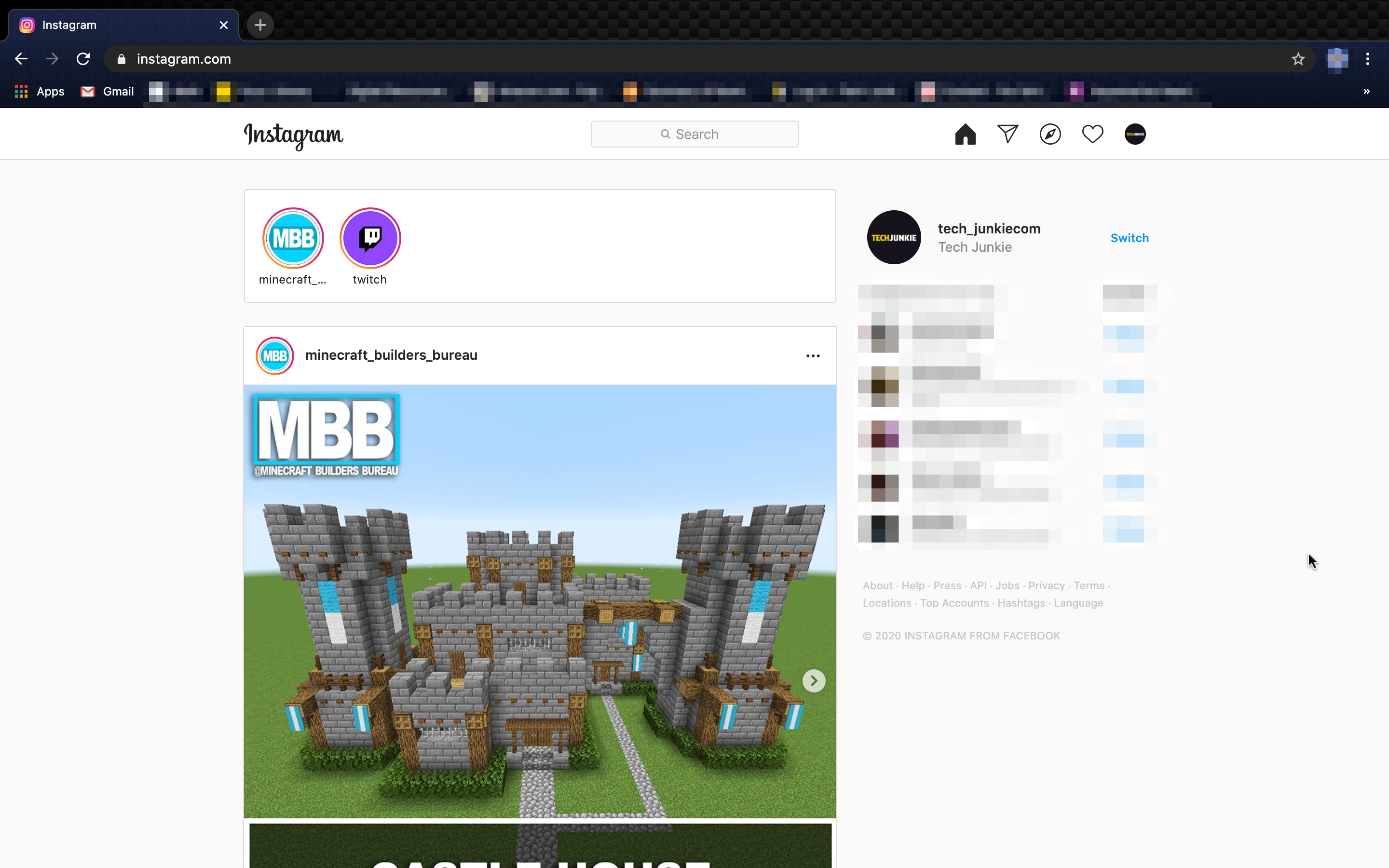View site info lock icon
This screenshot has height=868, width=1389.
pos(121,59)
